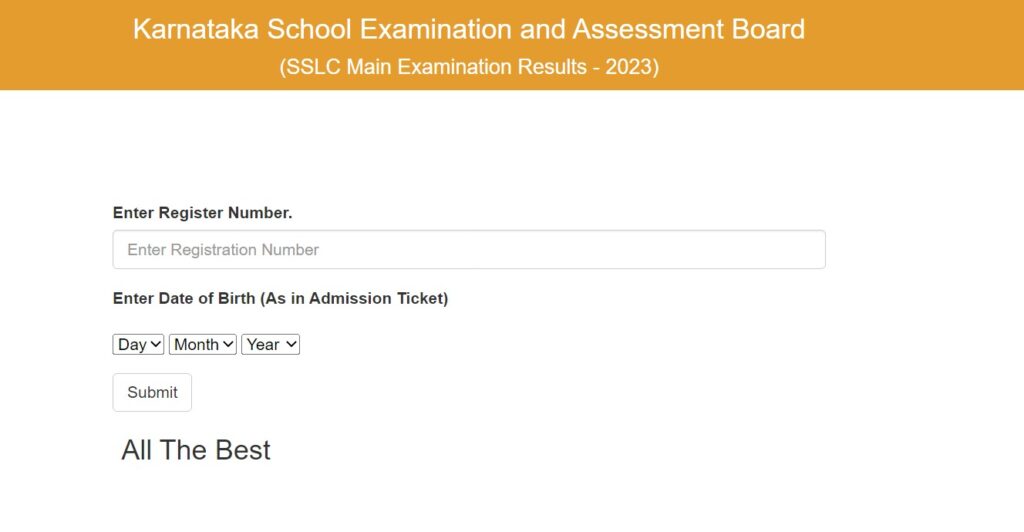
Task: Click the word 'Month' in the date selector
Action: point(196,344)
